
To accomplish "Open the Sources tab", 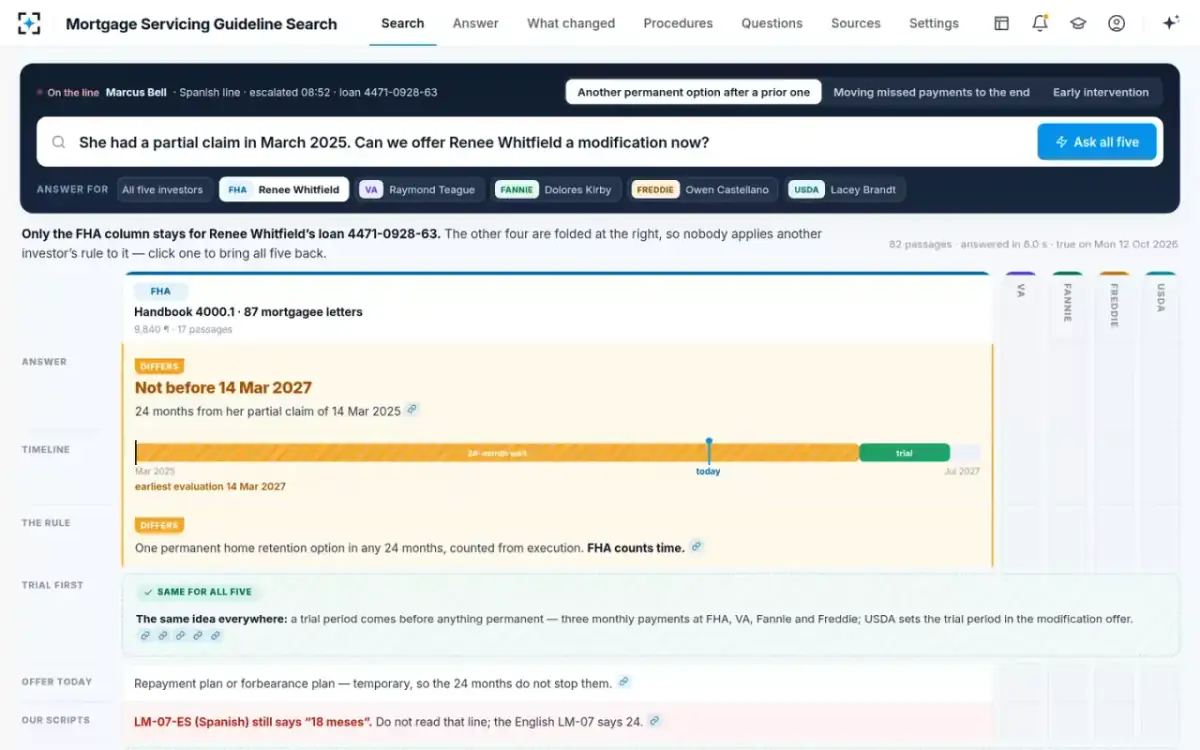I will pos(856,23).
